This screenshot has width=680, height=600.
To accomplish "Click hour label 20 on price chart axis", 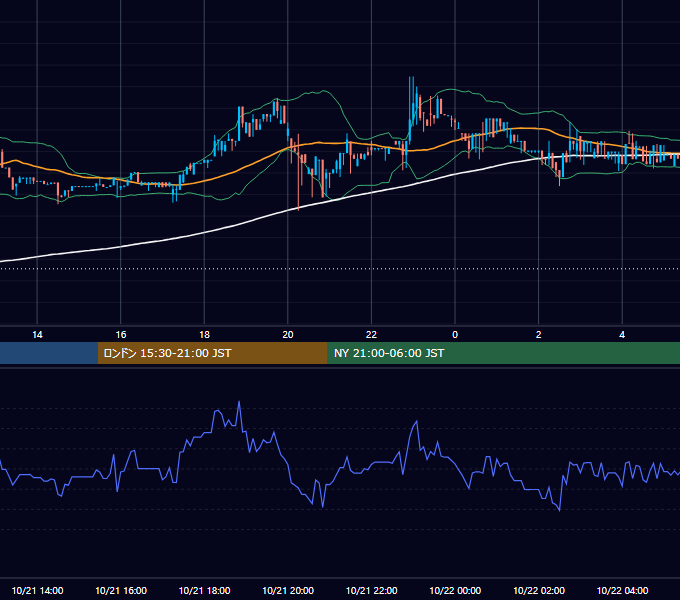I will (288, 334).
